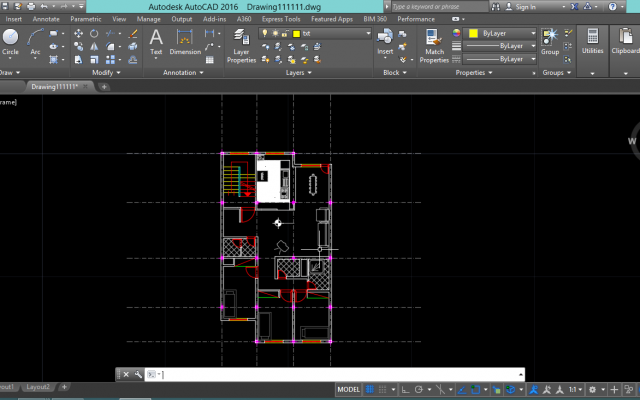The image size is (640, 400).
Task: Toggle the layer freeze sun icon
Action: 276,33
